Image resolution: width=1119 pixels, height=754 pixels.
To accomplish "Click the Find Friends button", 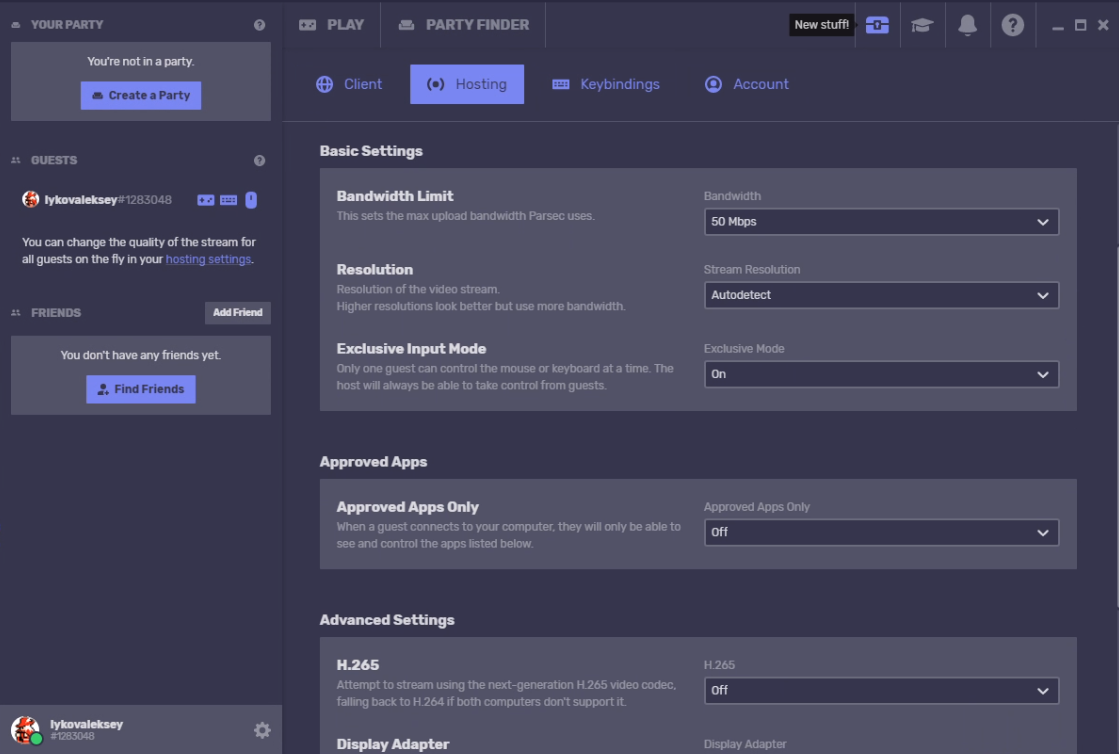I will coord(141,389).
